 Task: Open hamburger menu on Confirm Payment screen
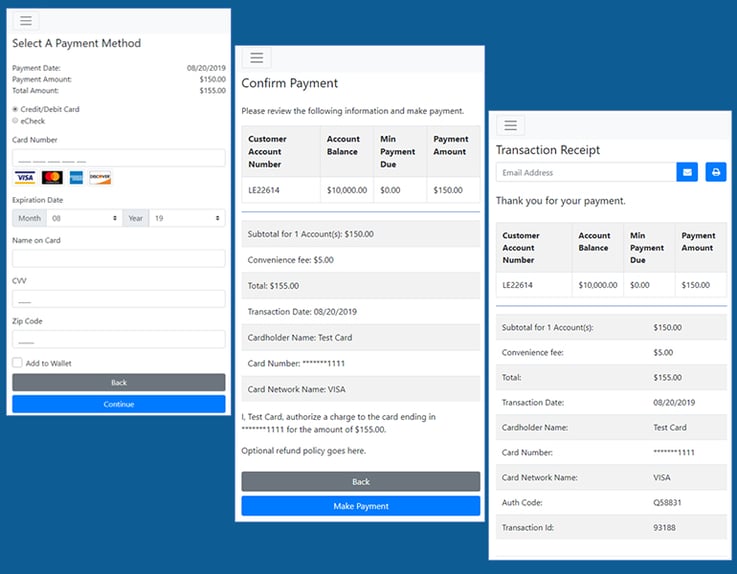256,58
